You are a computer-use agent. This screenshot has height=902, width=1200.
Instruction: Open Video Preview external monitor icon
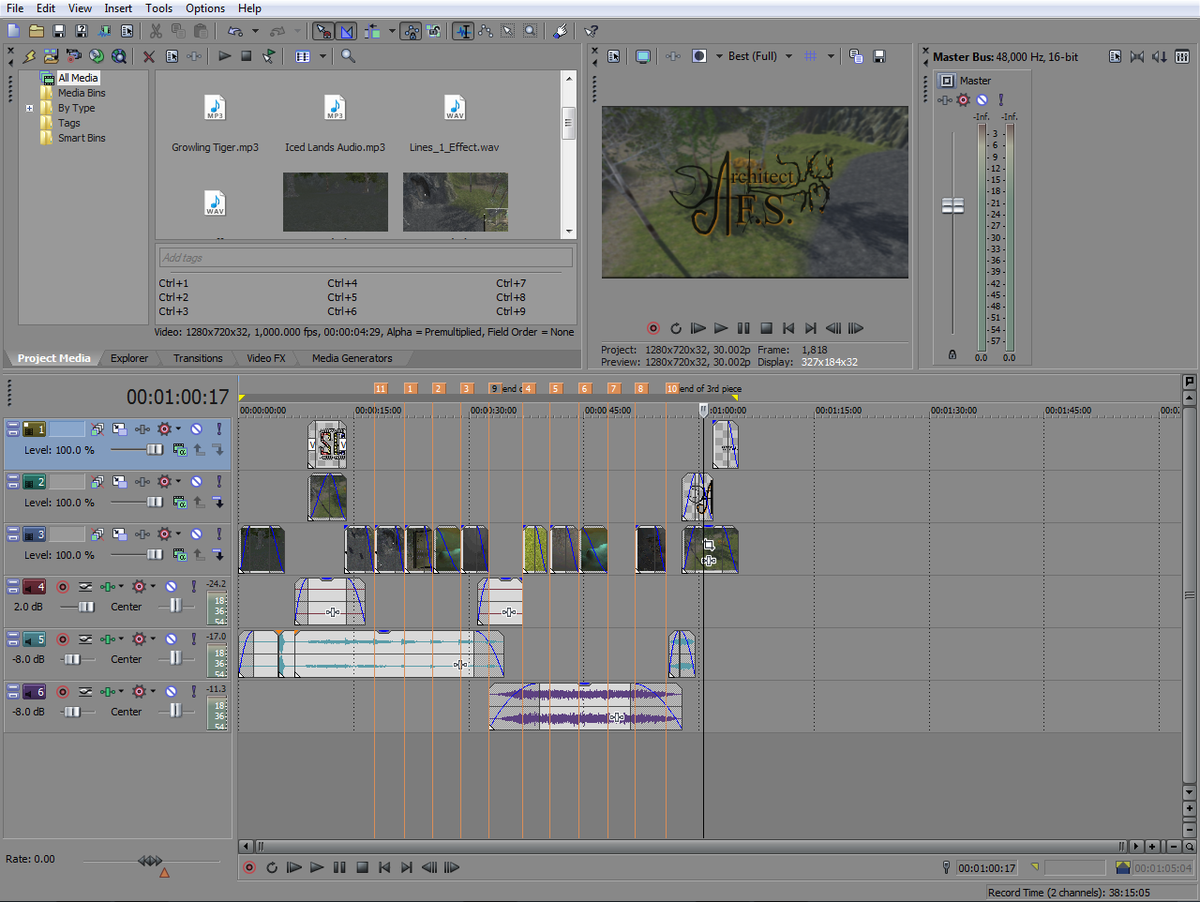click(643, 56)
